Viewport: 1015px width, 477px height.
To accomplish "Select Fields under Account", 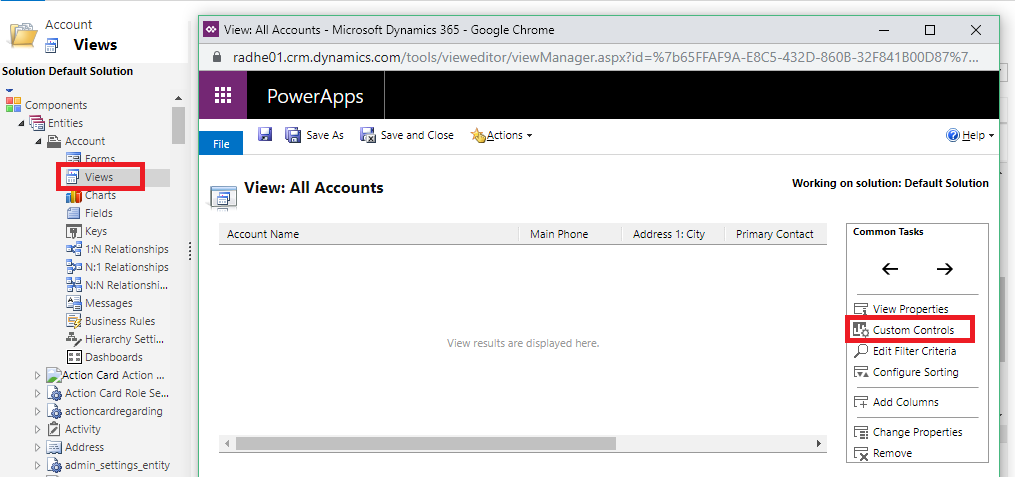I will pos(89,213).
